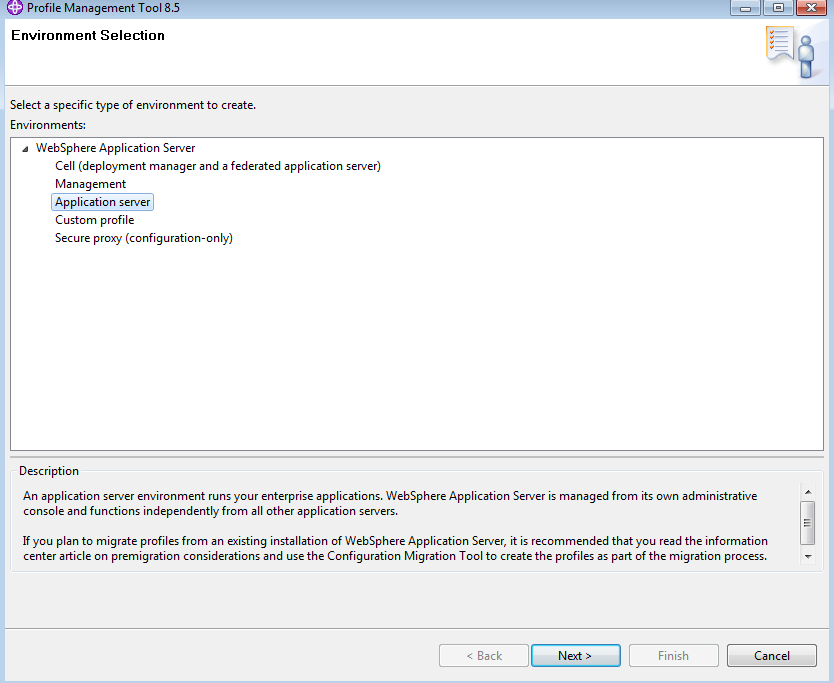
Task: Click the wizard checklist banner icon
Action: (x=790, y=52)
